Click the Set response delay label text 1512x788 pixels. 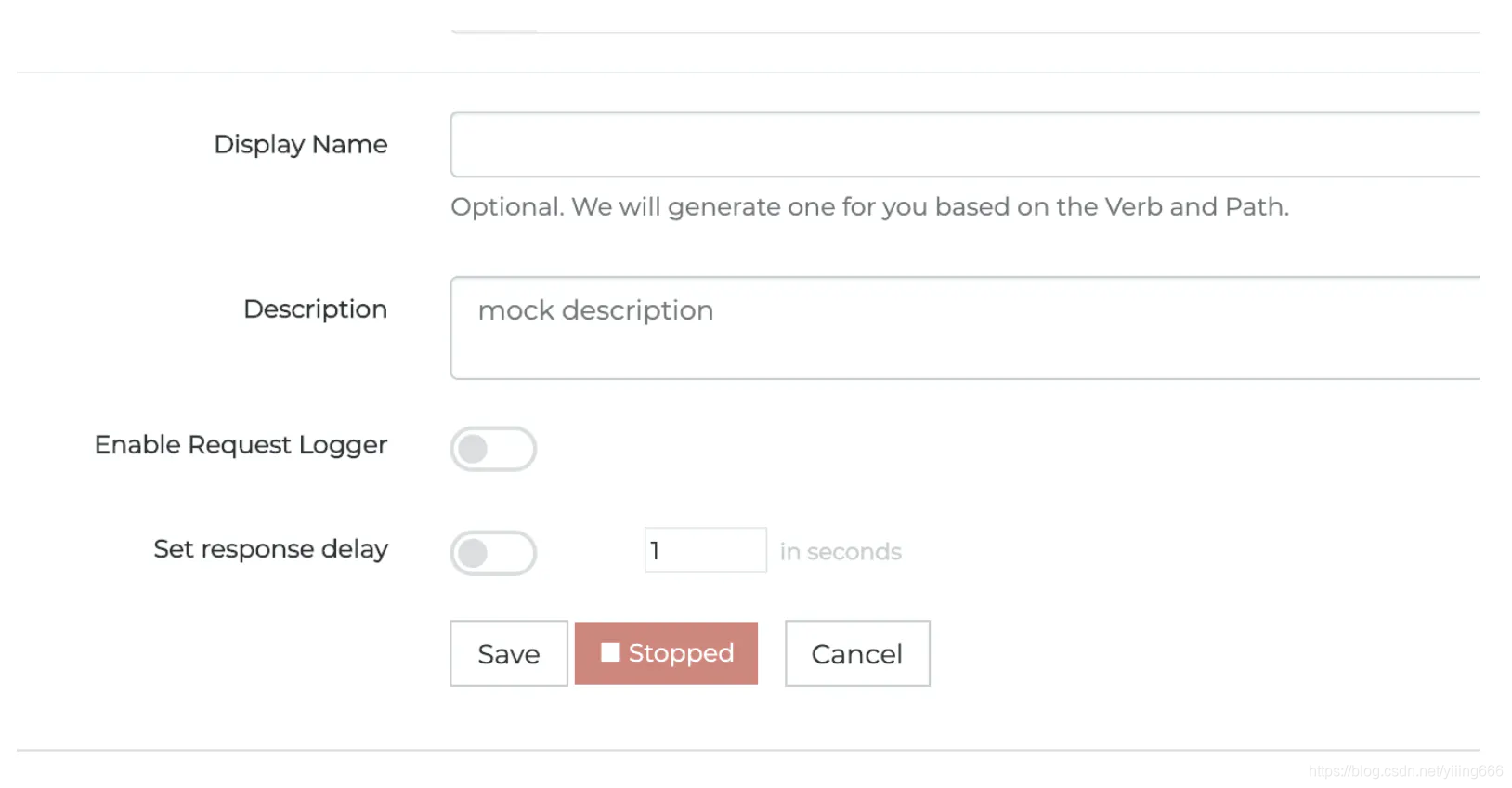tap(271, 549)
